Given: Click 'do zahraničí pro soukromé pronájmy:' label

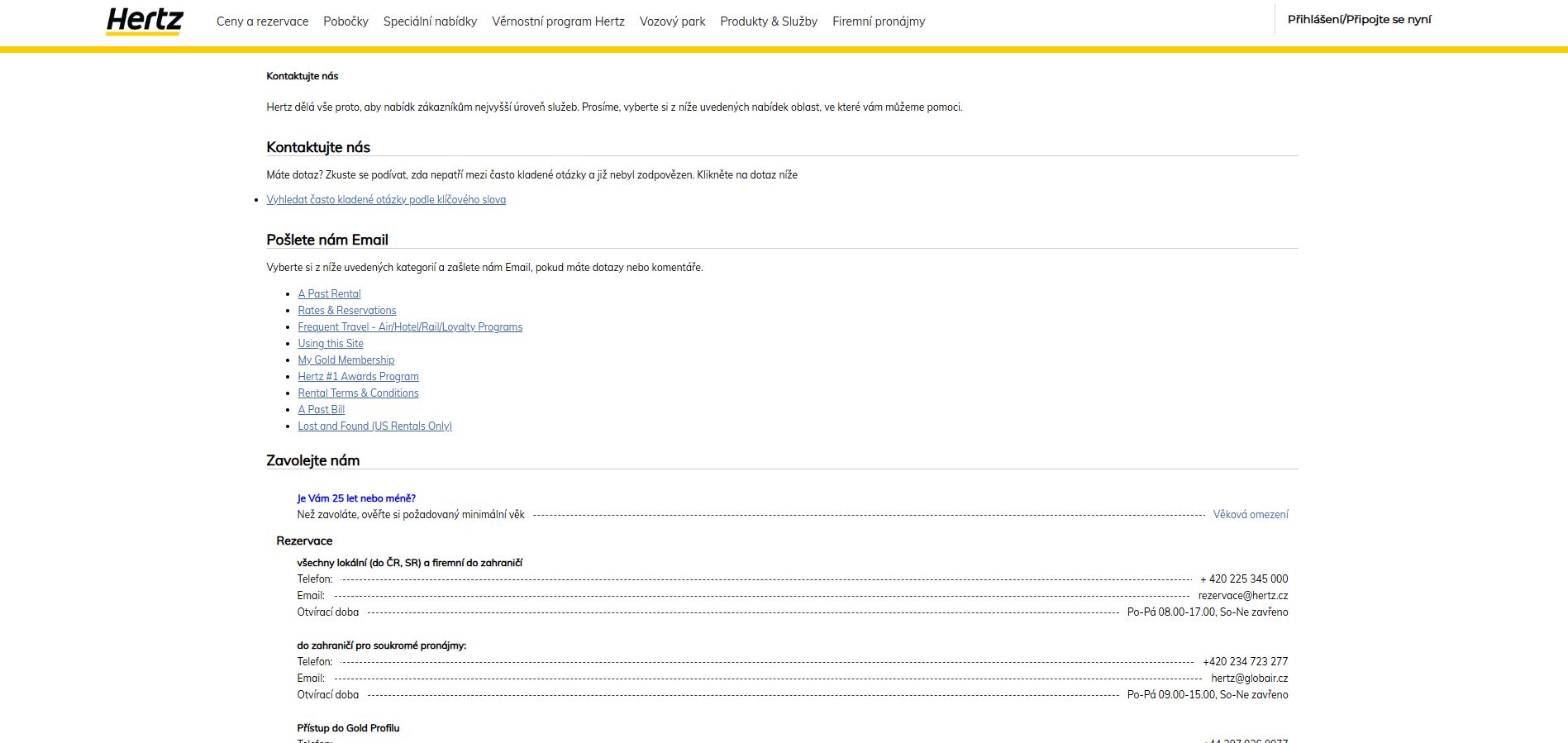Looking at the screenshot, I should [x=381, y=645].
